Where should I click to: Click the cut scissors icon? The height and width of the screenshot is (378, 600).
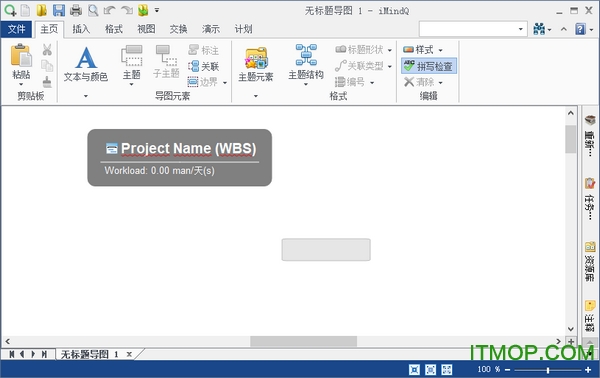[47, 50]
